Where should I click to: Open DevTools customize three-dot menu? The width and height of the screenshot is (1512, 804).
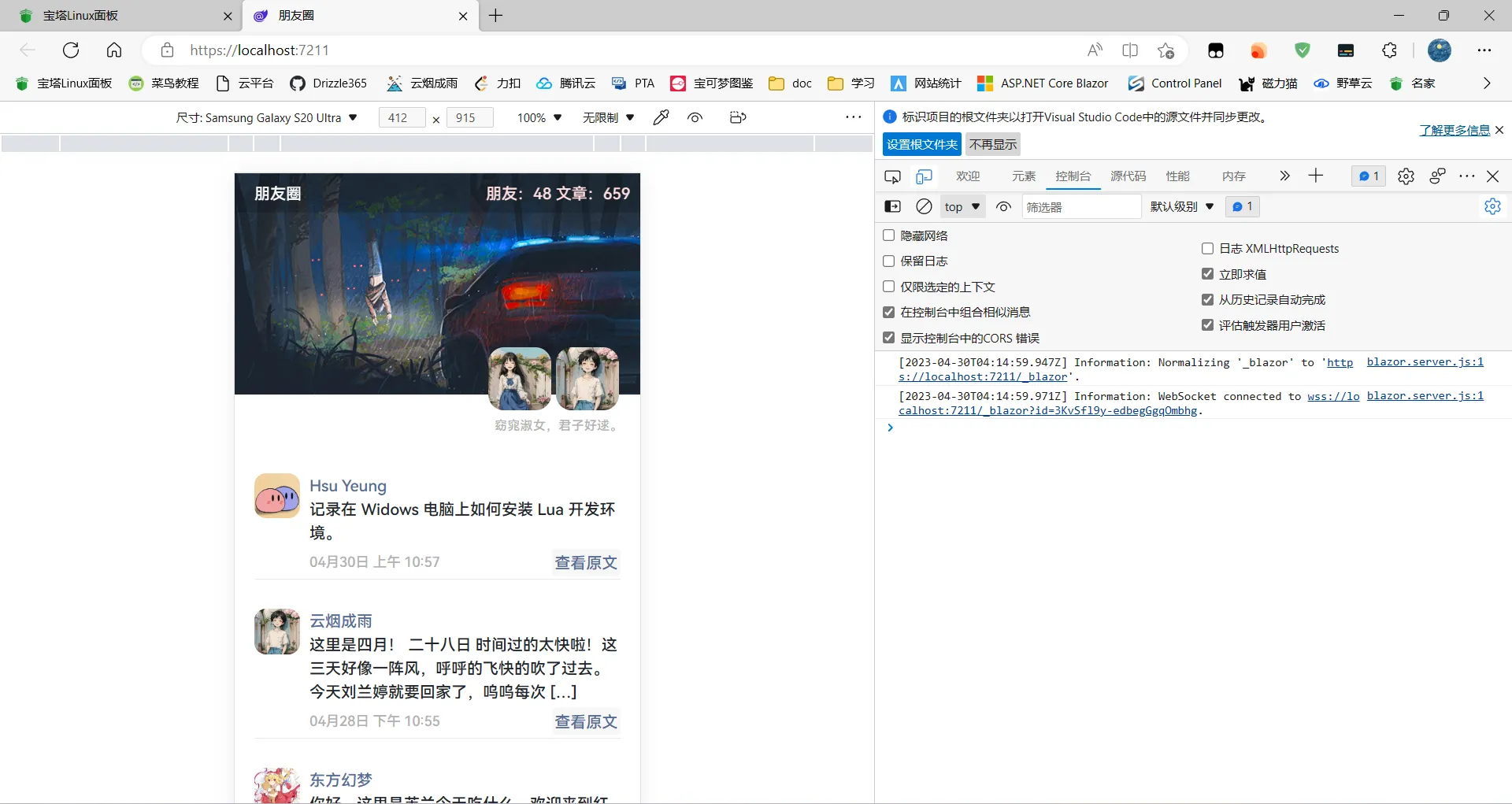tap(1466, 176)
